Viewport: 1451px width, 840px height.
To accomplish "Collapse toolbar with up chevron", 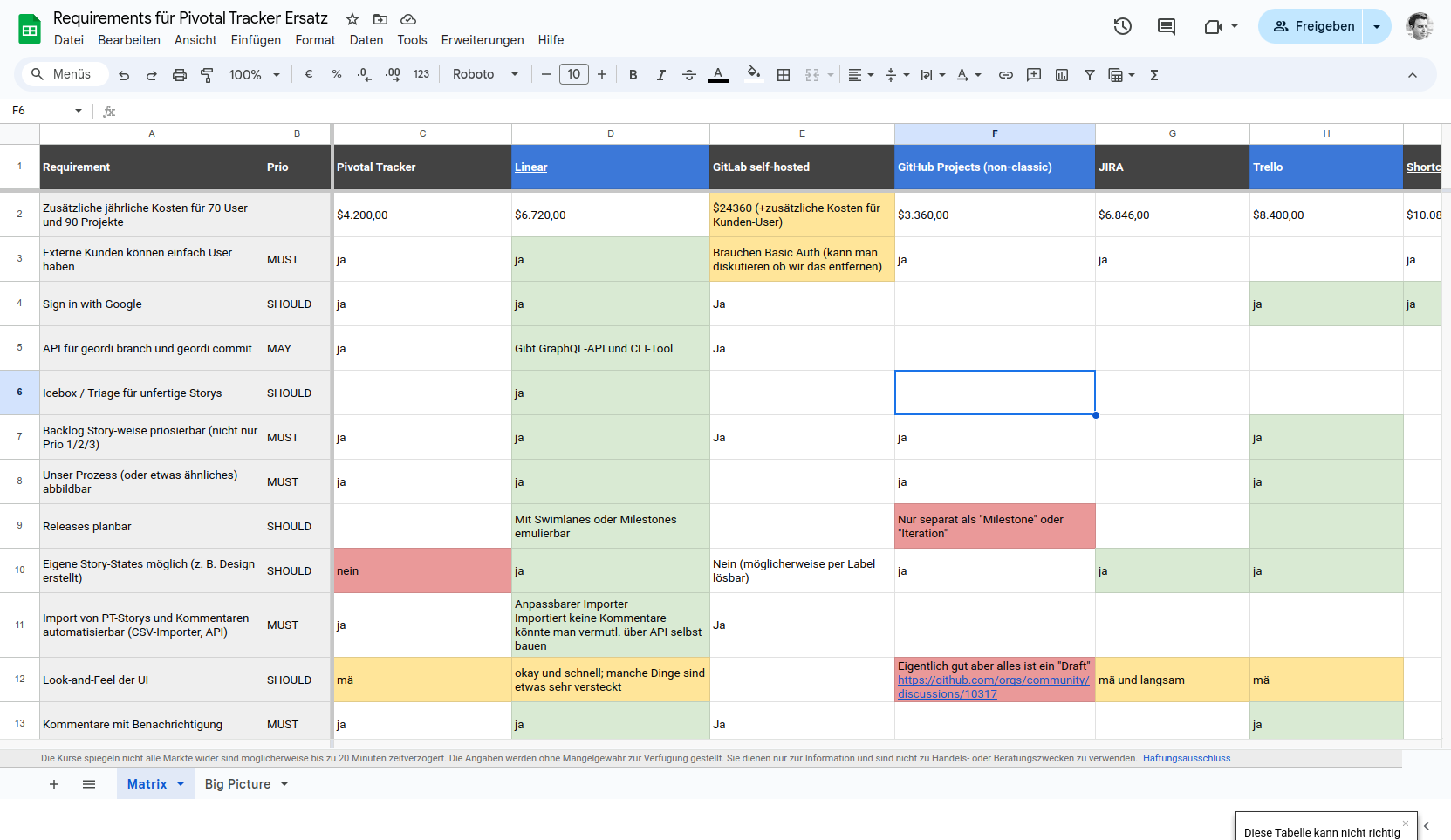I will 1413,75.
